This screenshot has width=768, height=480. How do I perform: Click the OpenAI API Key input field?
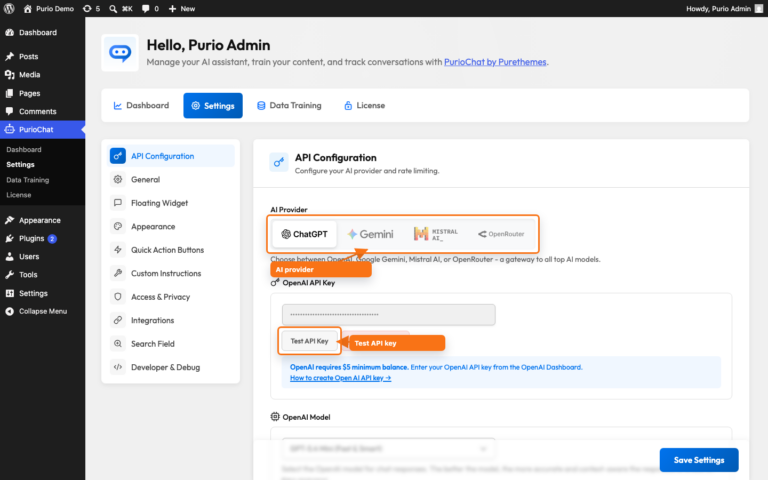coord(388,314)
